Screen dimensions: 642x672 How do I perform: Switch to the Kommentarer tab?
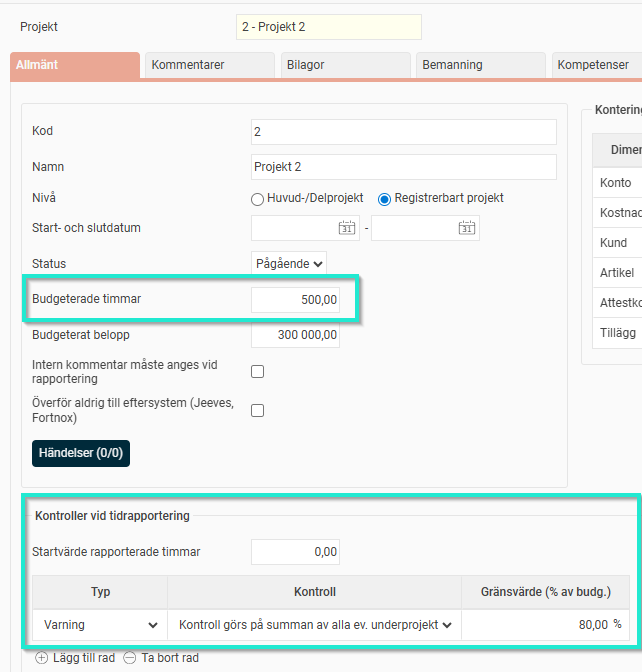[x=209, y=65]
